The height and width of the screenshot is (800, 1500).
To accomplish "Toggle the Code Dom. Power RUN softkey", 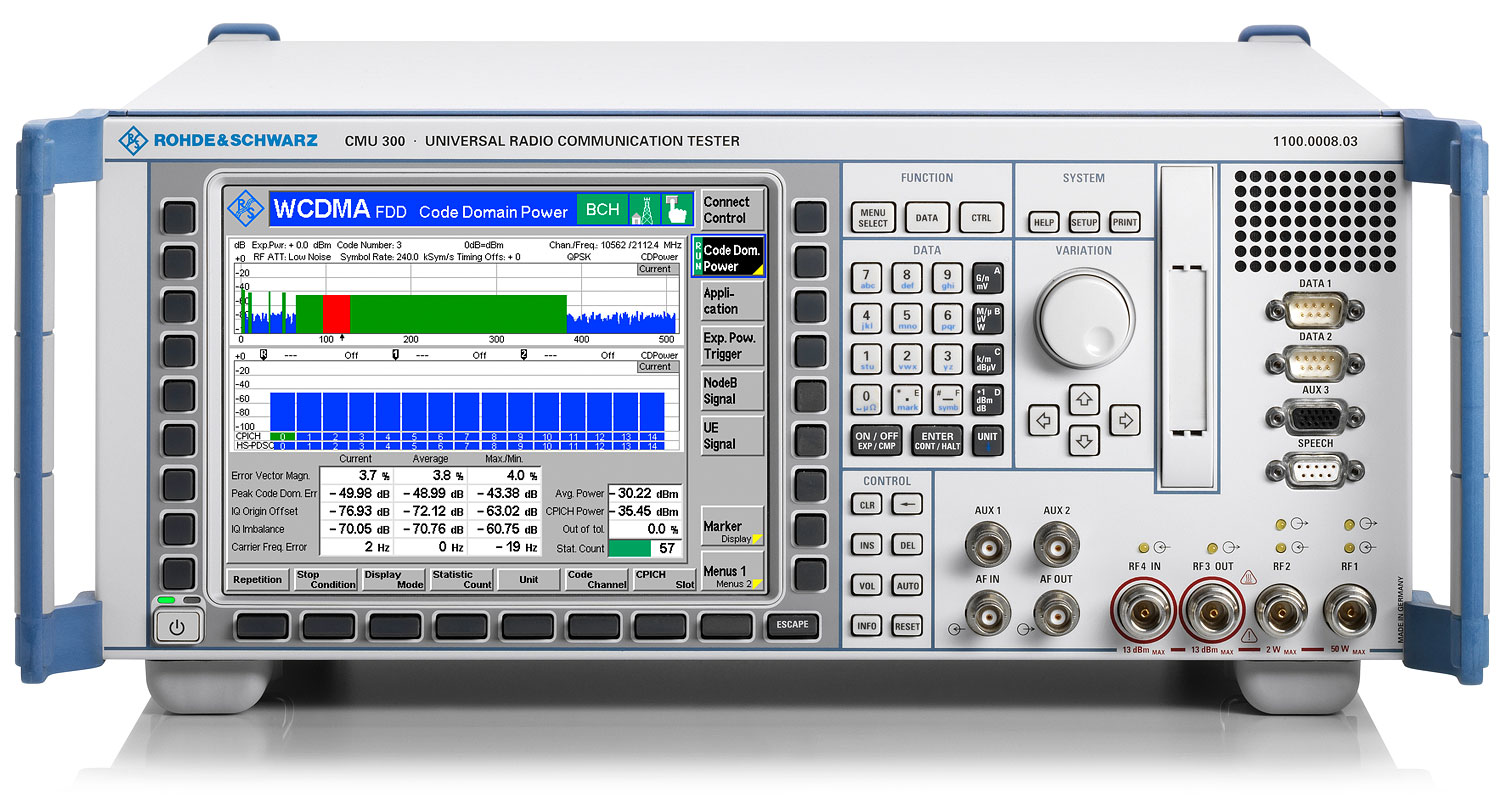I will (x=729, y=258).
